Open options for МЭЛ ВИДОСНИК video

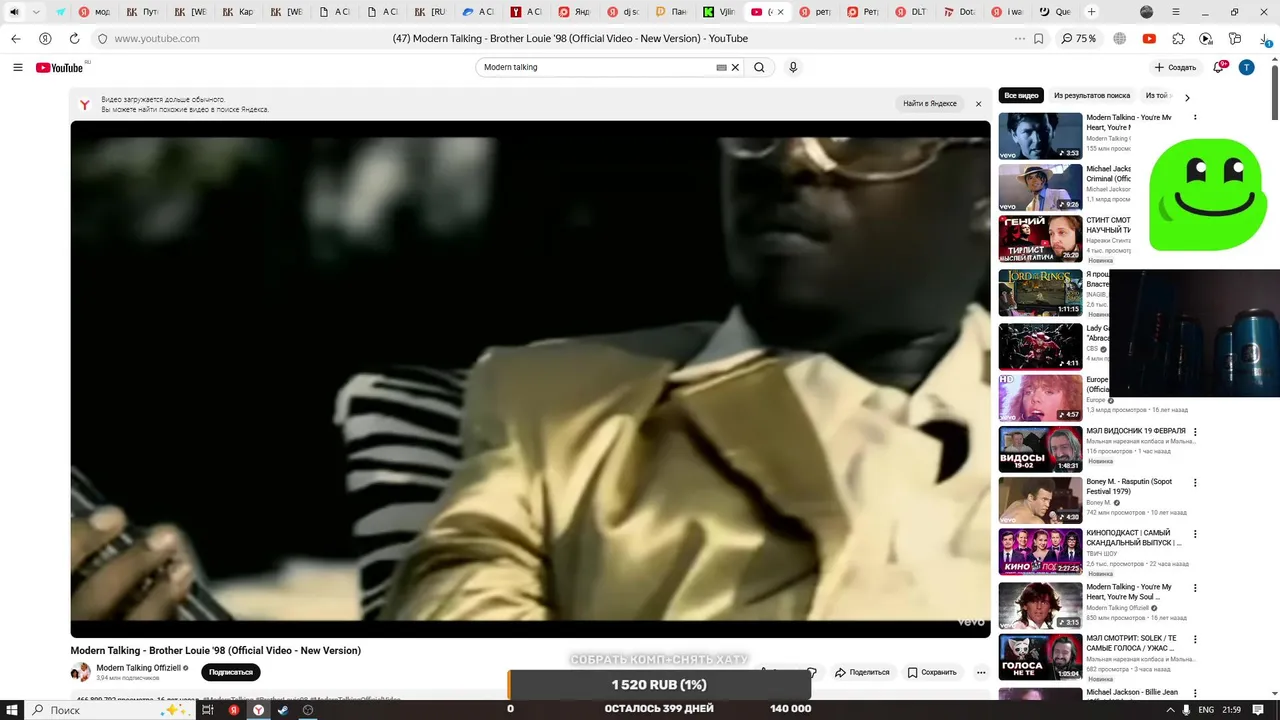point(1195,432)
